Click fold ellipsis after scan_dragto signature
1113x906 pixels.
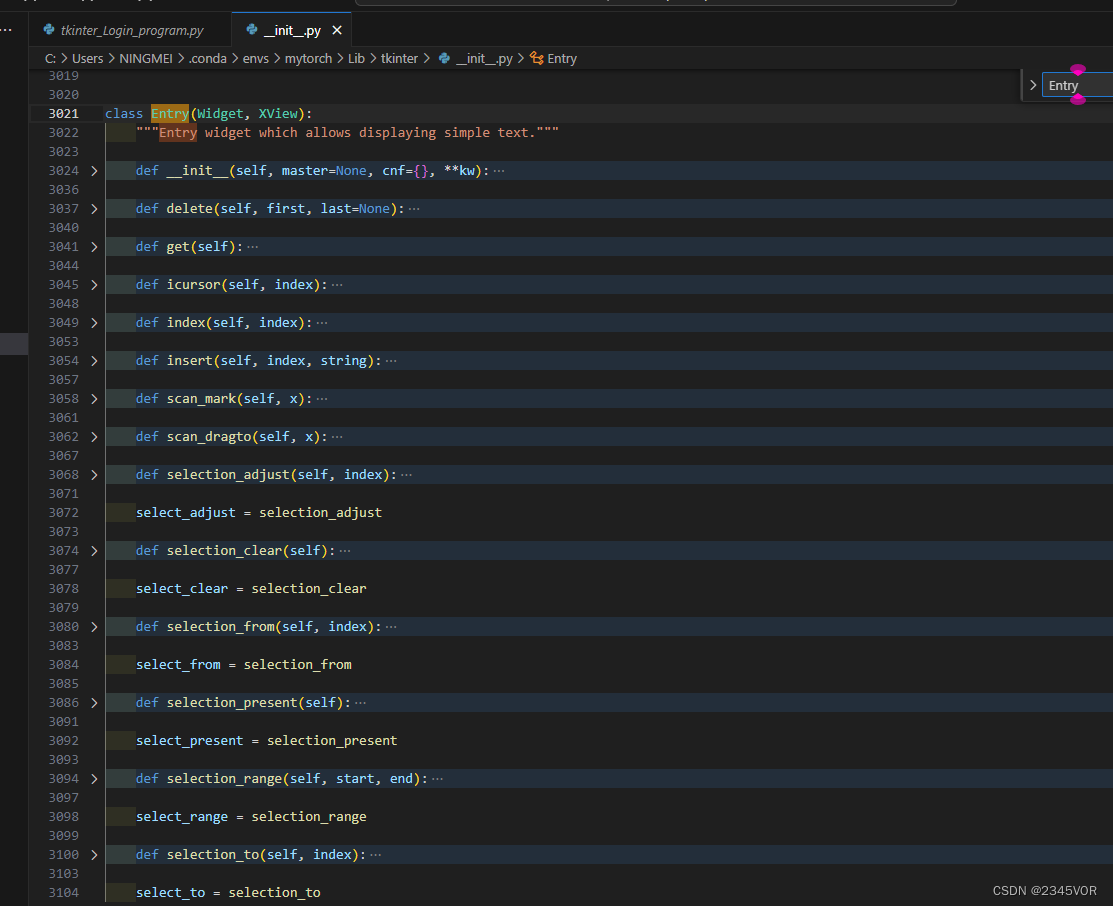[x=337, y=437]
